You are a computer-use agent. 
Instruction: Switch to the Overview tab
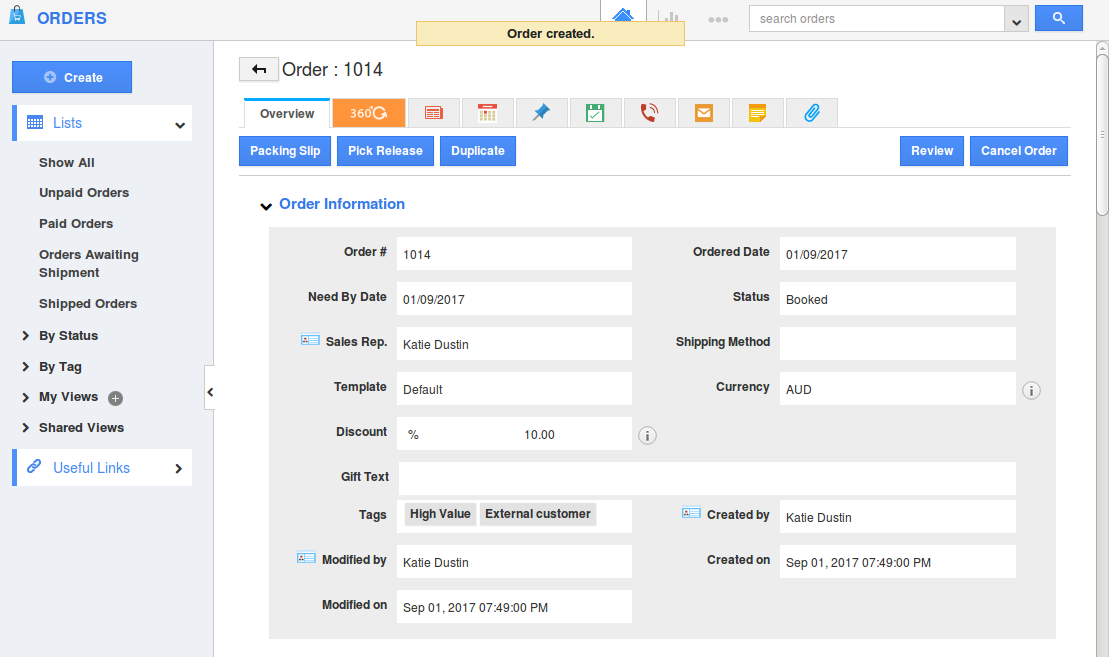287,114
